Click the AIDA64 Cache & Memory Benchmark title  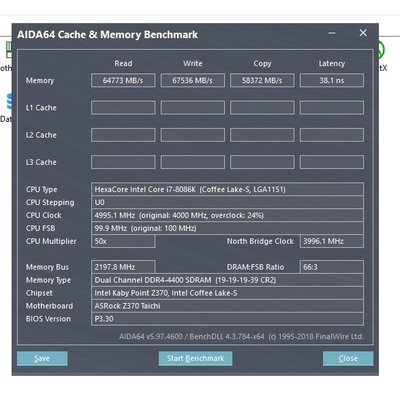click(x=107, y=35)
